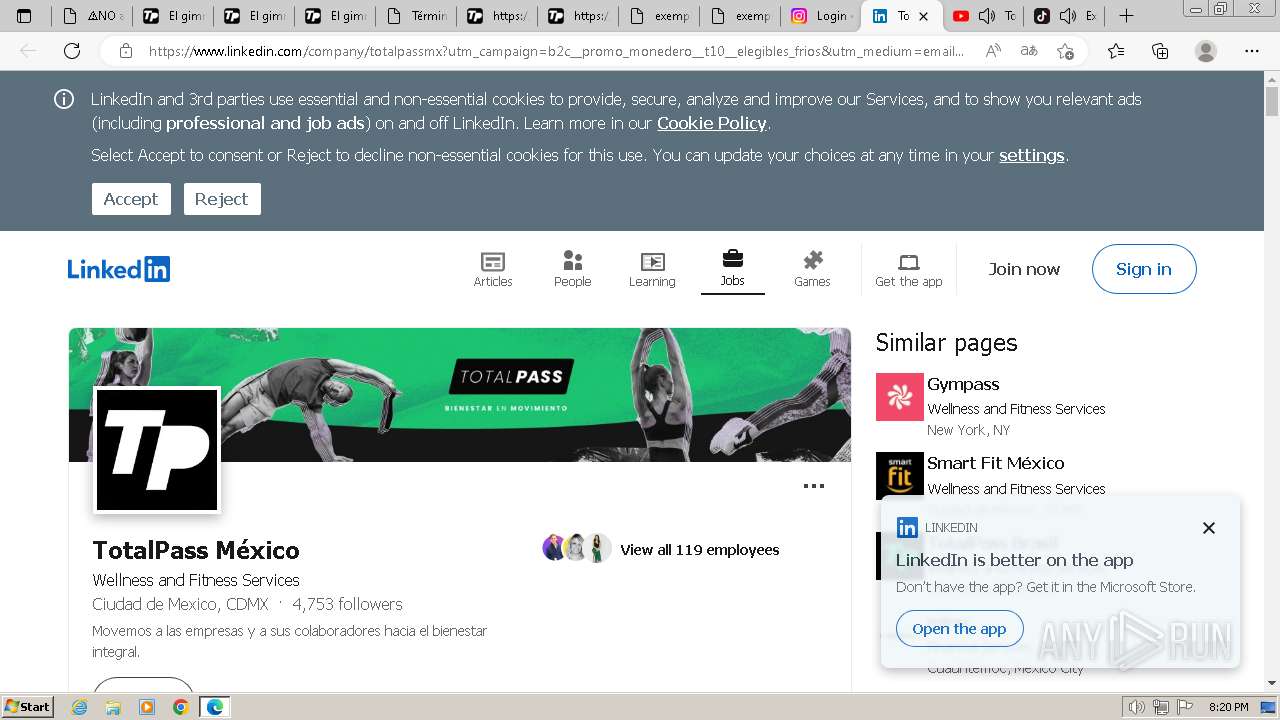Screen dimensions: 1280x720
Task: Open the browser Favorites list icon
Action: click(x=1116, y=50)
